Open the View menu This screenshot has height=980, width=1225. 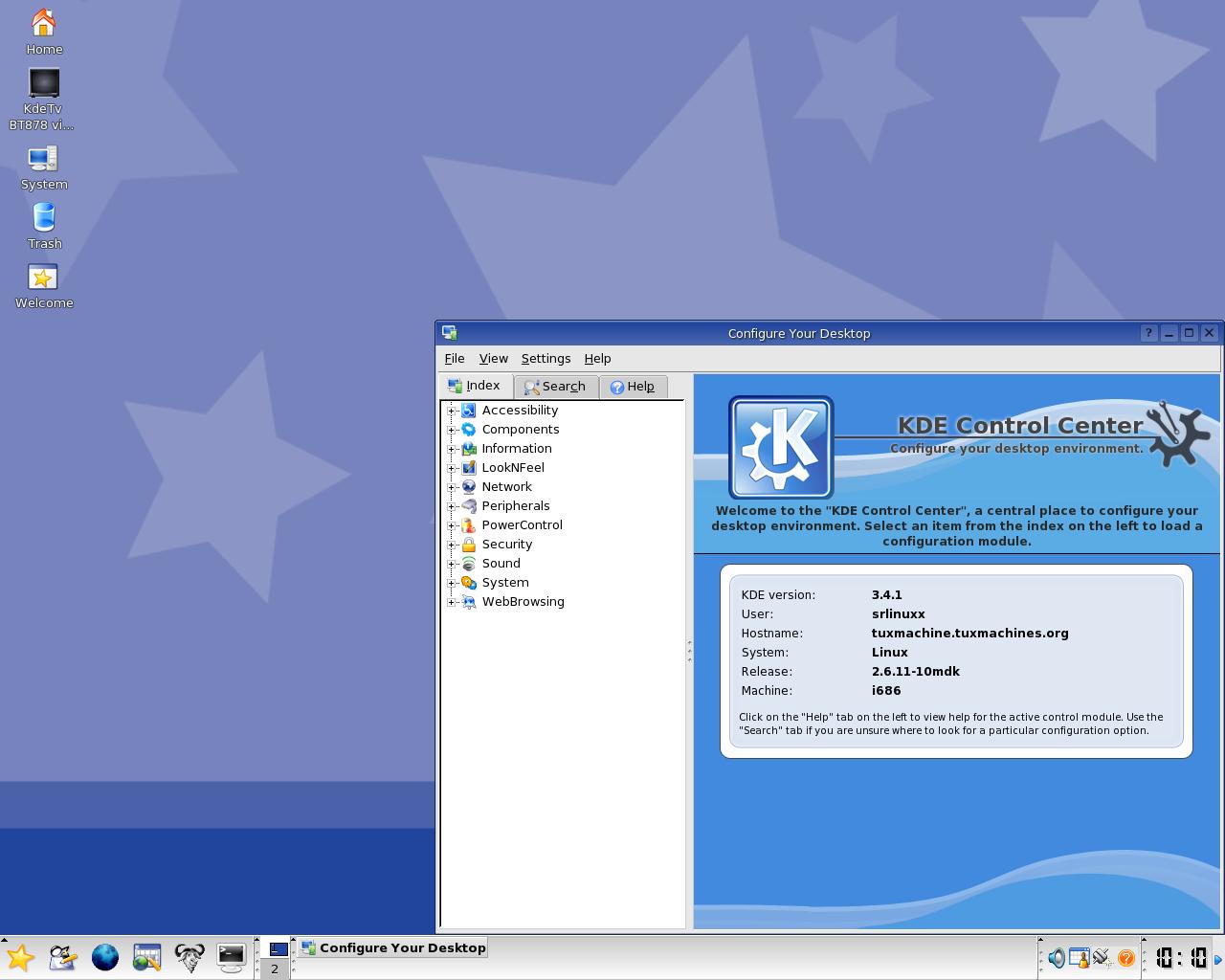(494, 358)
